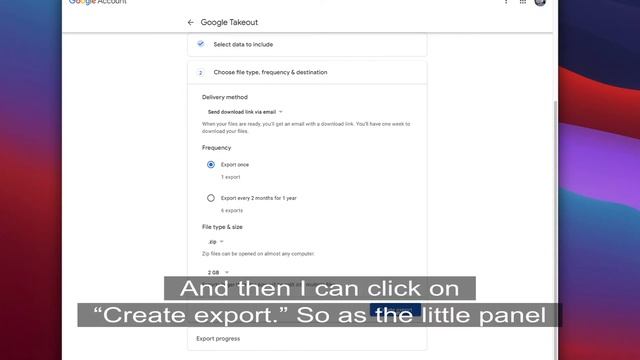Open the 2 GB file size dropdown
The width and height of the screenshot is (640, 360).
click(218, 272)
